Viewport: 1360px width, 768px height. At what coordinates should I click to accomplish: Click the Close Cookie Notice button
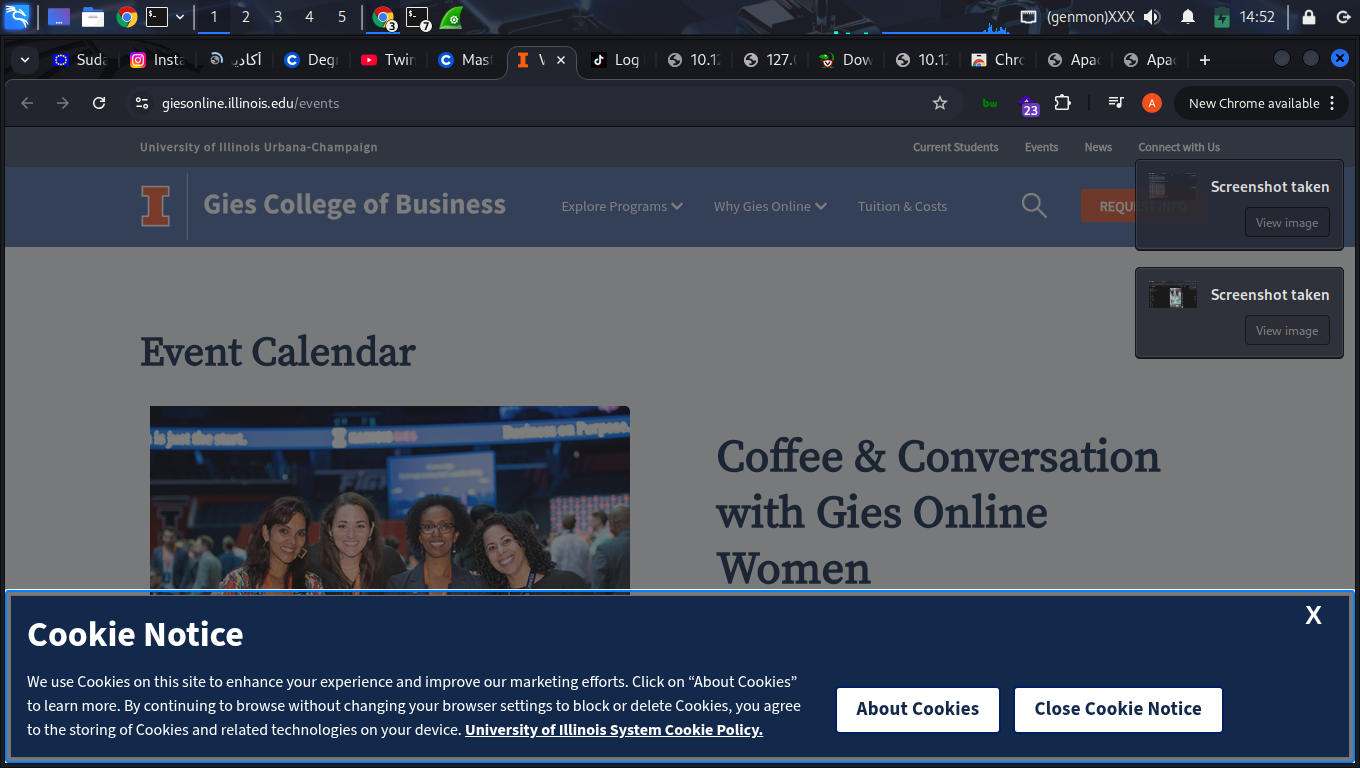(x=1118, y=710)
